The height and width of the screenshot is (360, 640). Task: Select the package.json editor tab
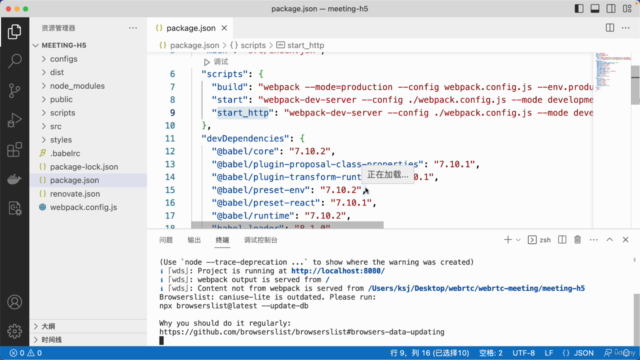189,28
